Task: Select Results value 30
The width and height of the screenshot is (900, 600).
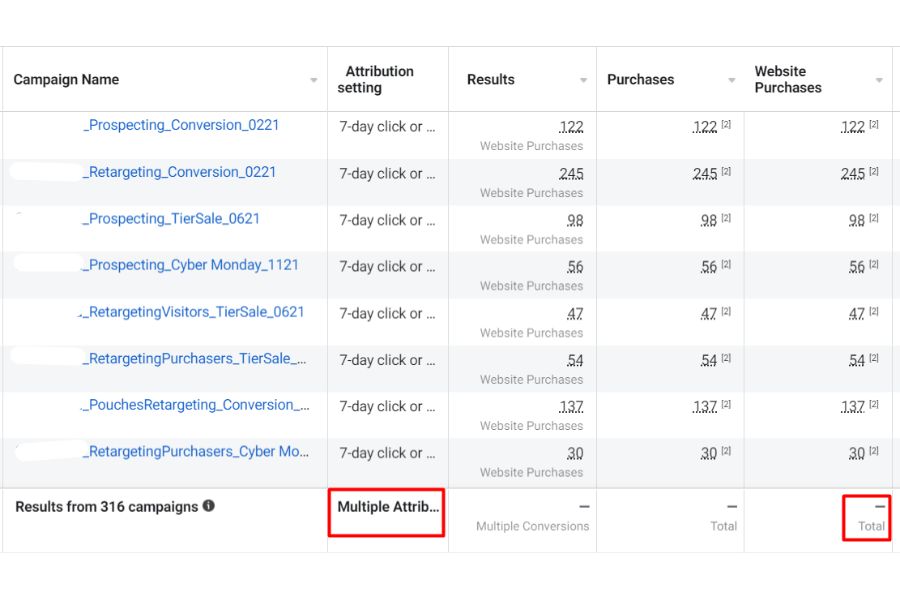Action: pyautogui.click(x=575, y=453)
